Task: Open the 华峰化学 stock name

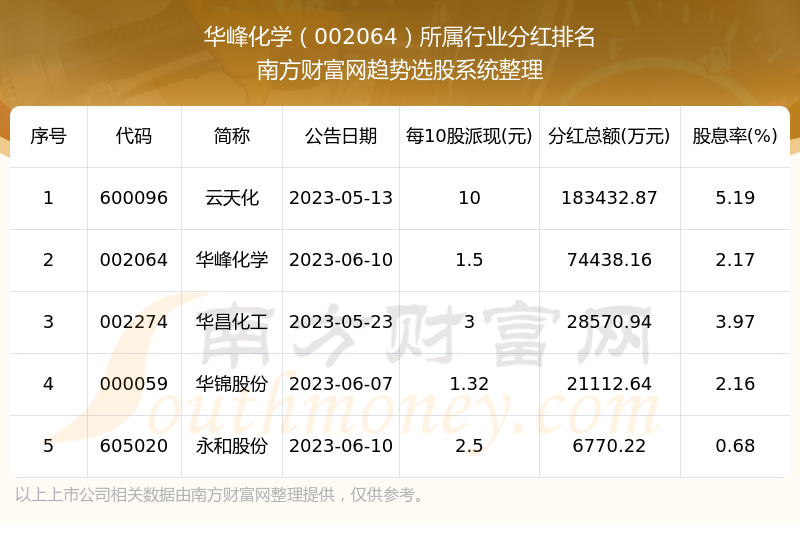Action: pyautogui.click(x=232, y=260)
